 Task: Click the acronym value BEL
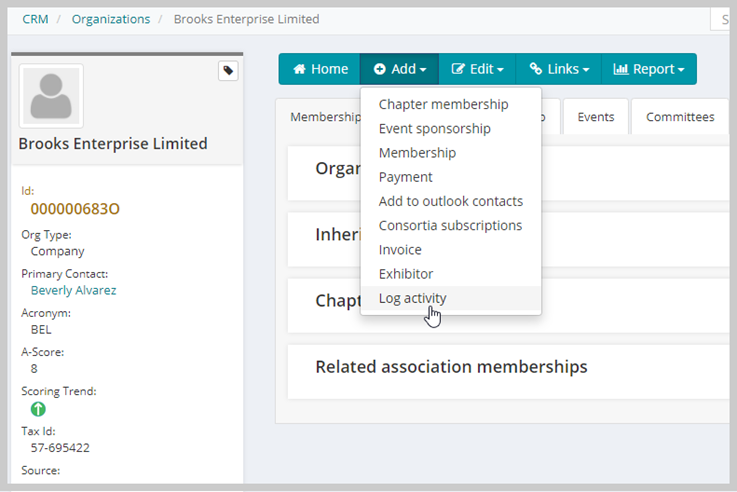point(41,329)
